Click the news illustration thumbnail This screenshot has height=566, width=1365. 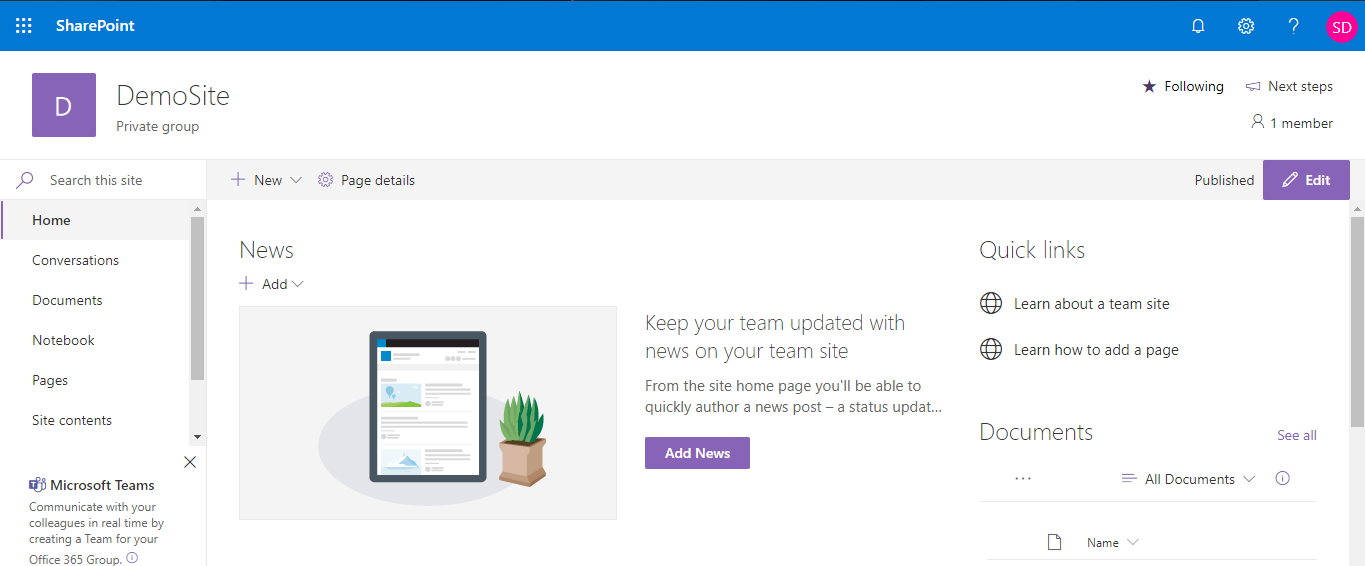point(428,413)
